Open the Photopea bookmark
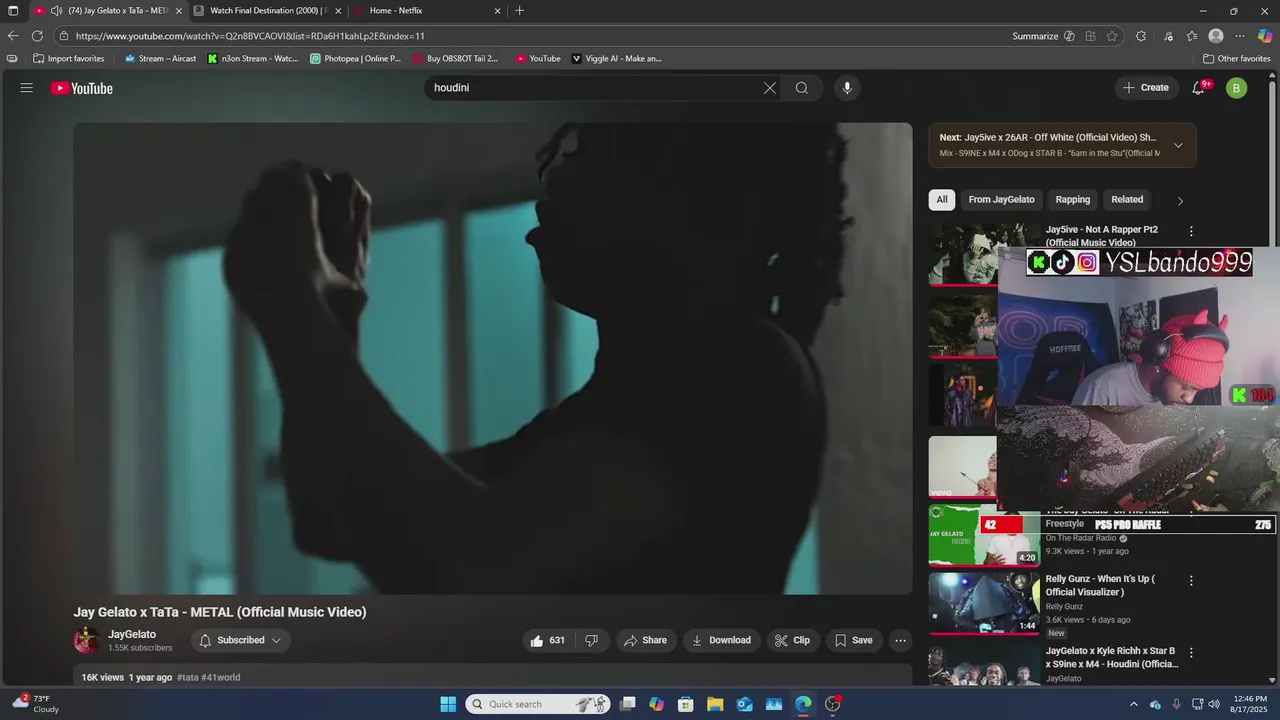This screenshot has height=720, width=1280. tap(356, 58)
